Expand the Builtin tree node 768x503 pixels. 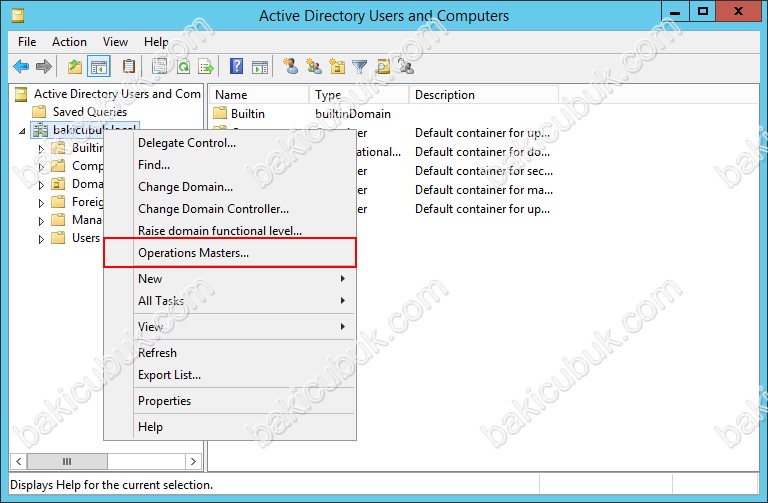click(41, 148)
